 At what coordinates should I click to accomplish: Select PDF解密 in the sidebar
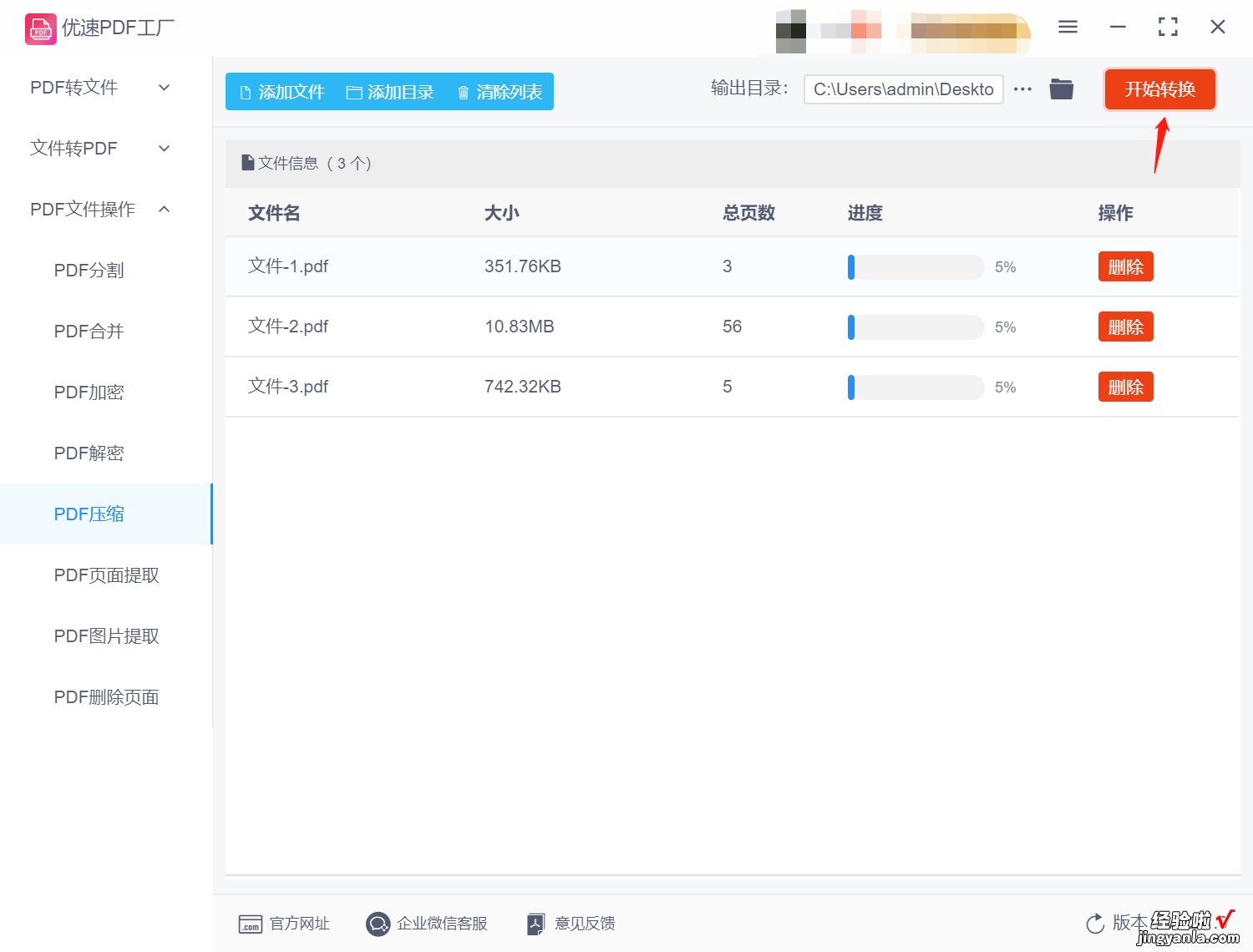(106, 453)
